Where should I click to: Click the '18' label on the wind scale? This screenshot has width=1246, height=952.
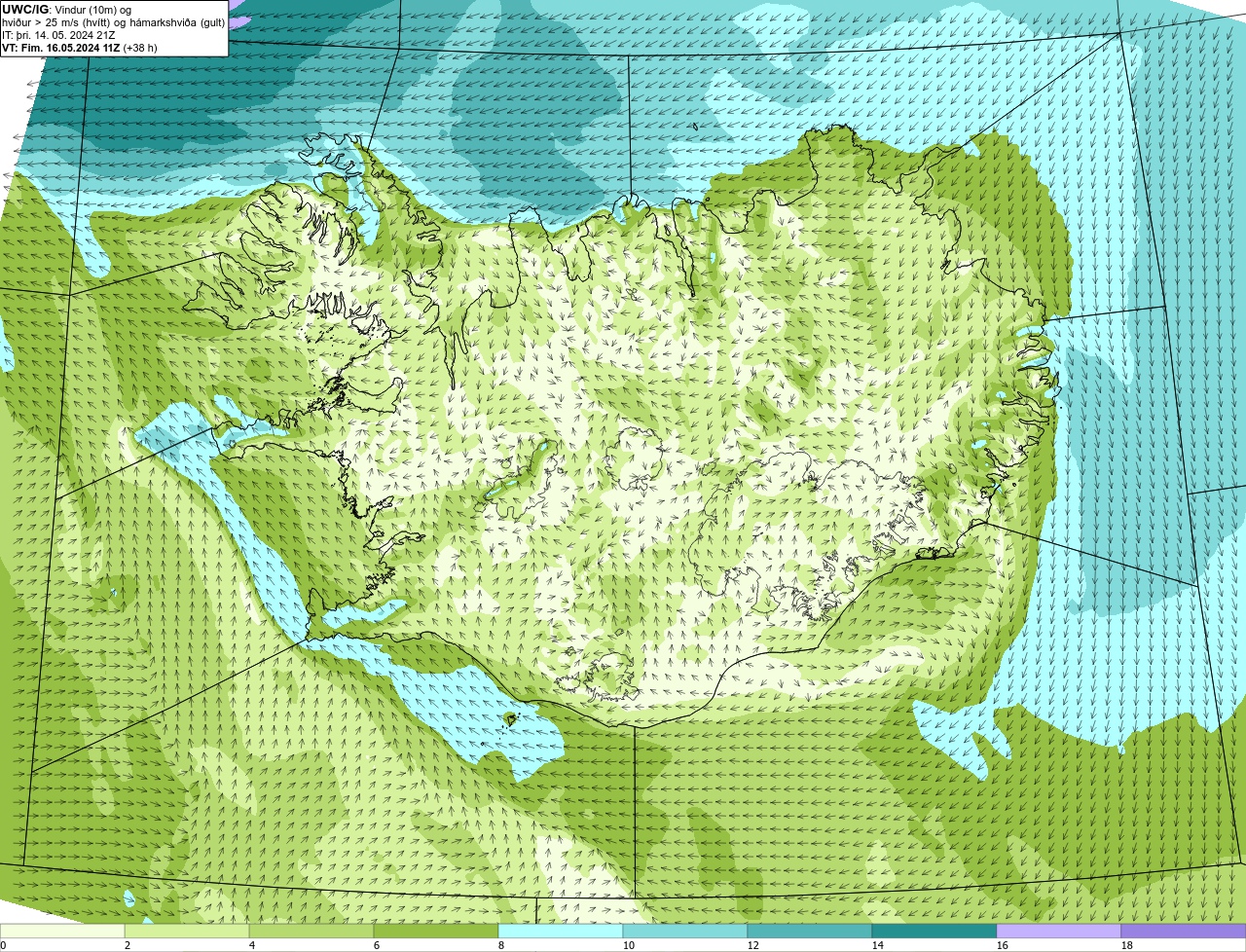coord(1127,945)
